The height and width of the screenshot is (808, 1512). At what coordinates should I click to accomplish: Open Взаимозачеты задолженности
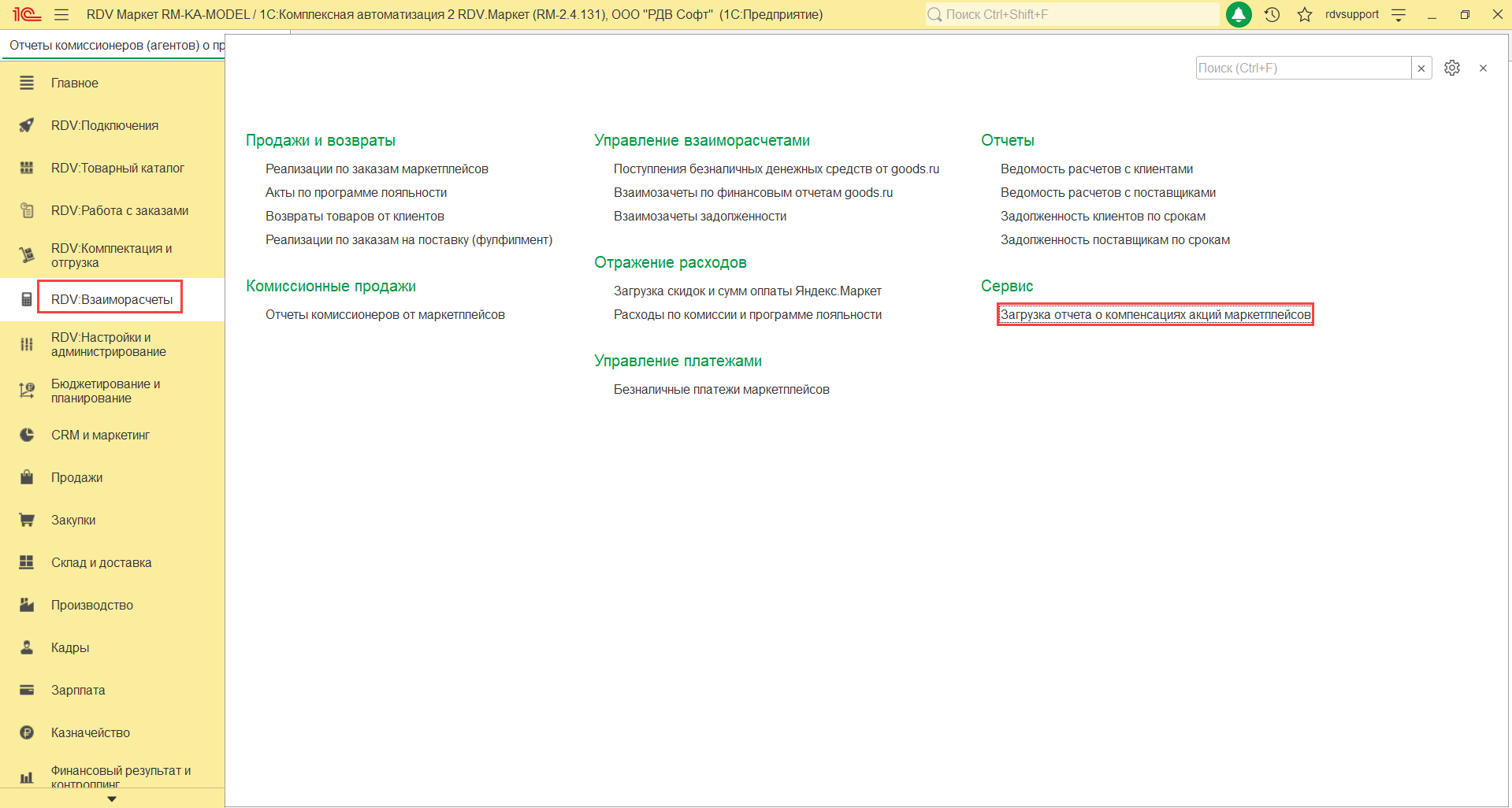coord(700,216)
